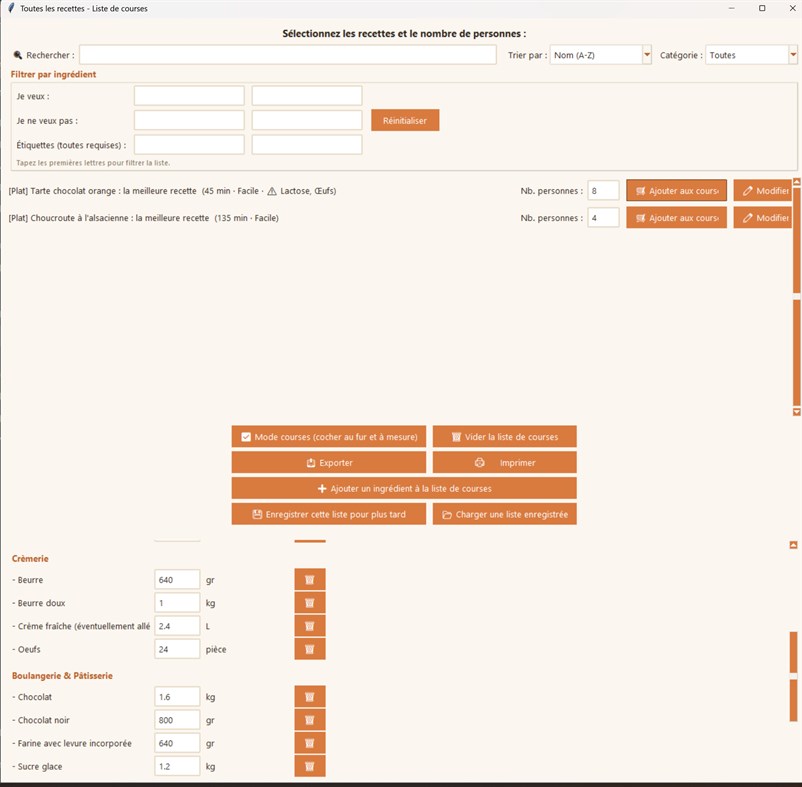Click the recipe list scrollbar up arrow

tap(796, 182)
